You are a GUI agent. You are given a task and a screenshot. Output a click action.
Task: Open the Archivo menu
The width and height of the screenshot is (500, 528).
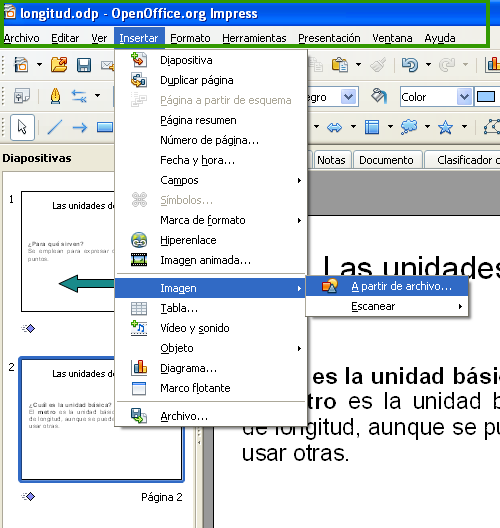(22, 38)
